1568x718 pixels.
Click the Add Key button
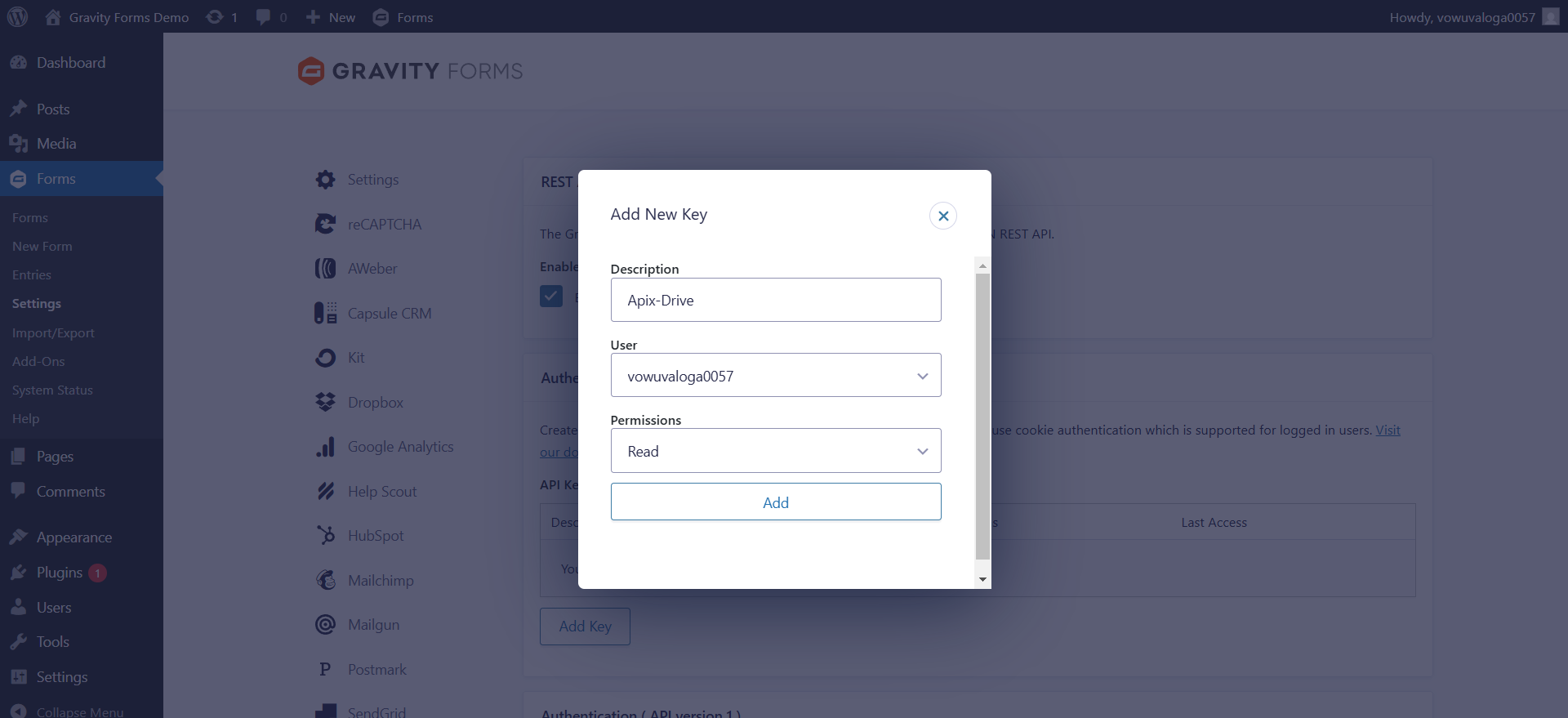click(585, 627)
